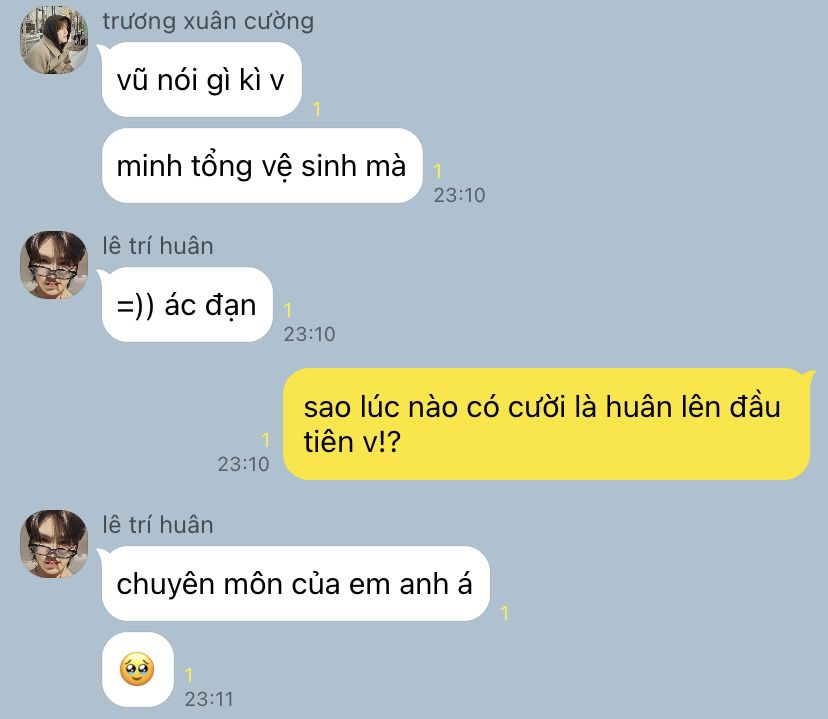The image size is (828, 719).
Task: Tap lê trí huân's avatar beside 'chuyên môn' message
Action: pos(54,544)
